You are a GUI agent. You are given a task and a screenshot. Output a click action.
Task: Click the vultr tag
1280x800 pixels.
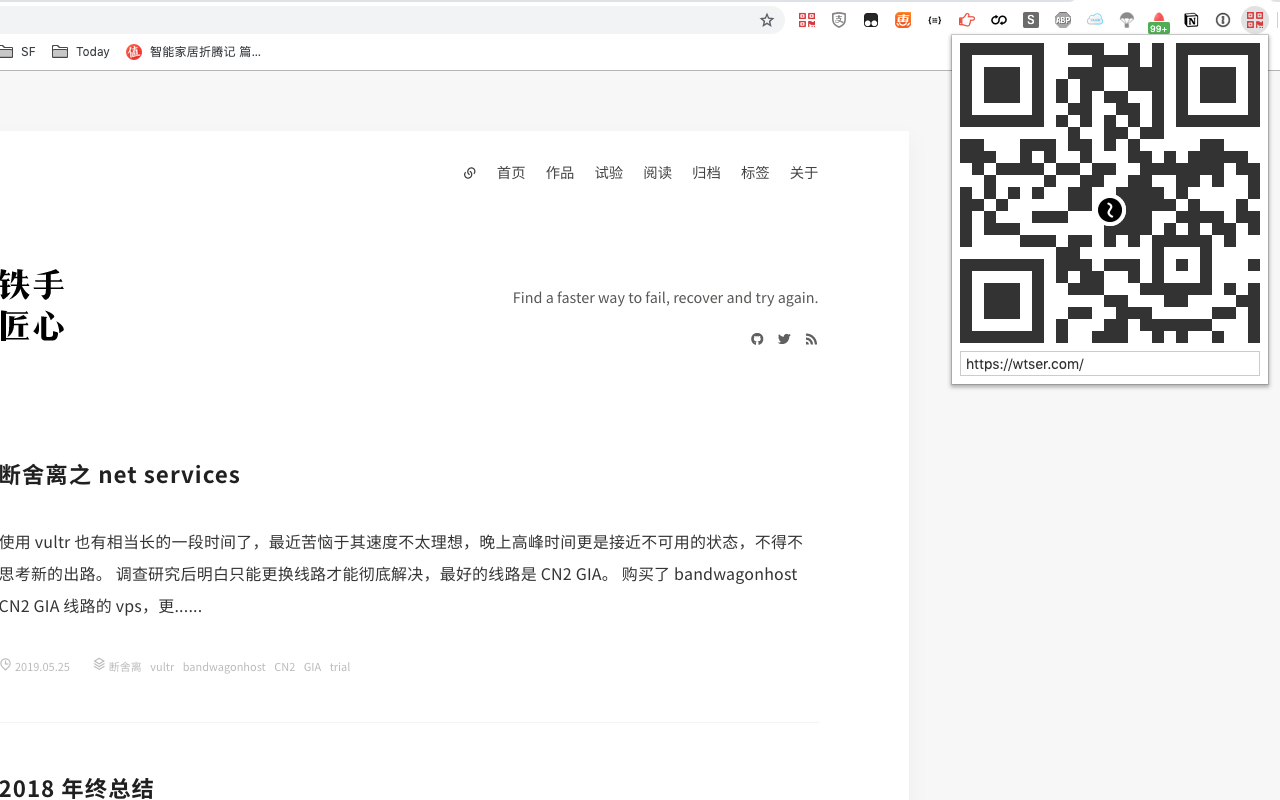tap(162, 667)
